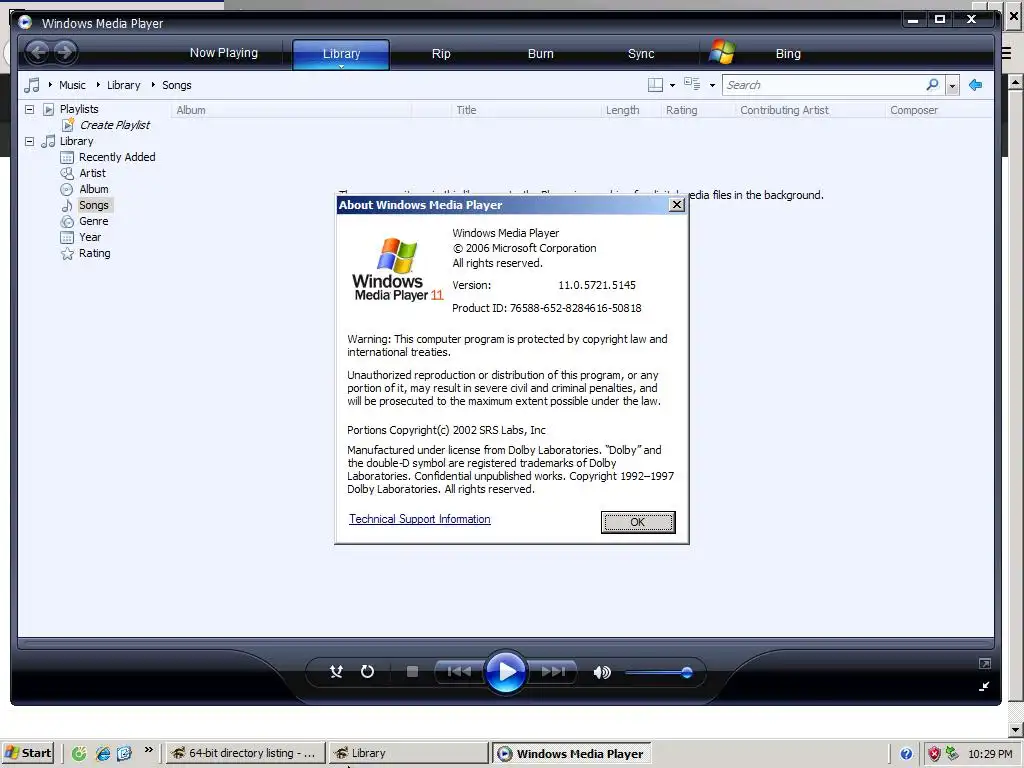Open the Windows Start menu

(27, 753)
